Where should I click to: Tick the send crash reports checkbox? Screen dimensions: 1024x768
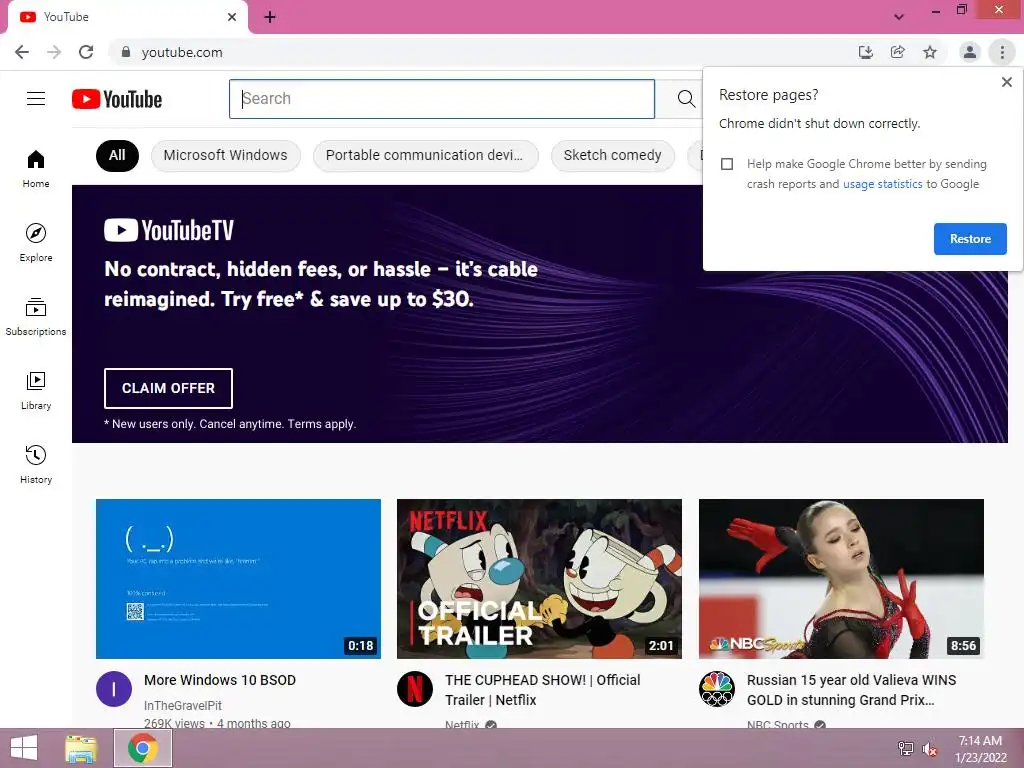(727, 164)
